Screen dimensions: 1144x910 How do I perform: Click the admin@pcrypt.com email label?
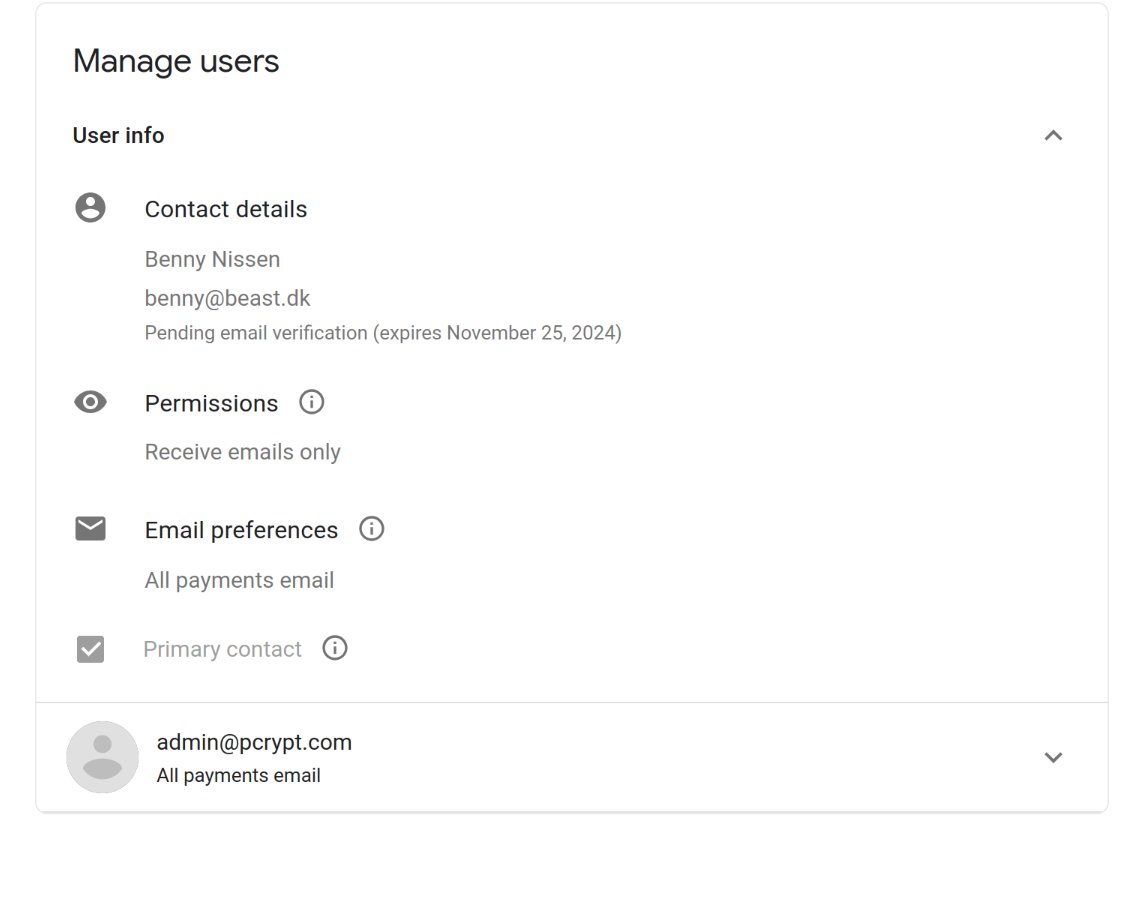pyautogui.click(x=255, y=742)
